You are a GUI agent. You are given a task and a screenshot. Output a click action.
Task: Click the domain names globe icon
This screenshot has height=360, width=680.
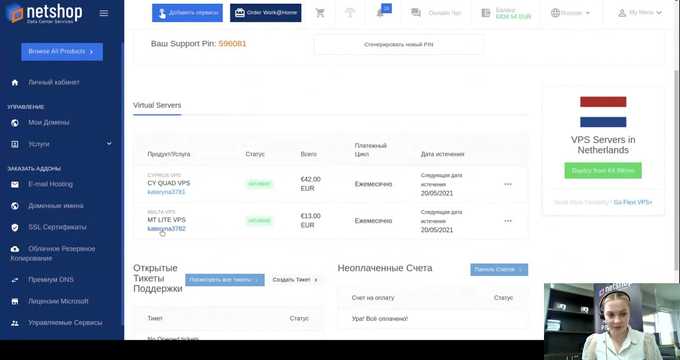pyautogui.click(x=15, y=206)
